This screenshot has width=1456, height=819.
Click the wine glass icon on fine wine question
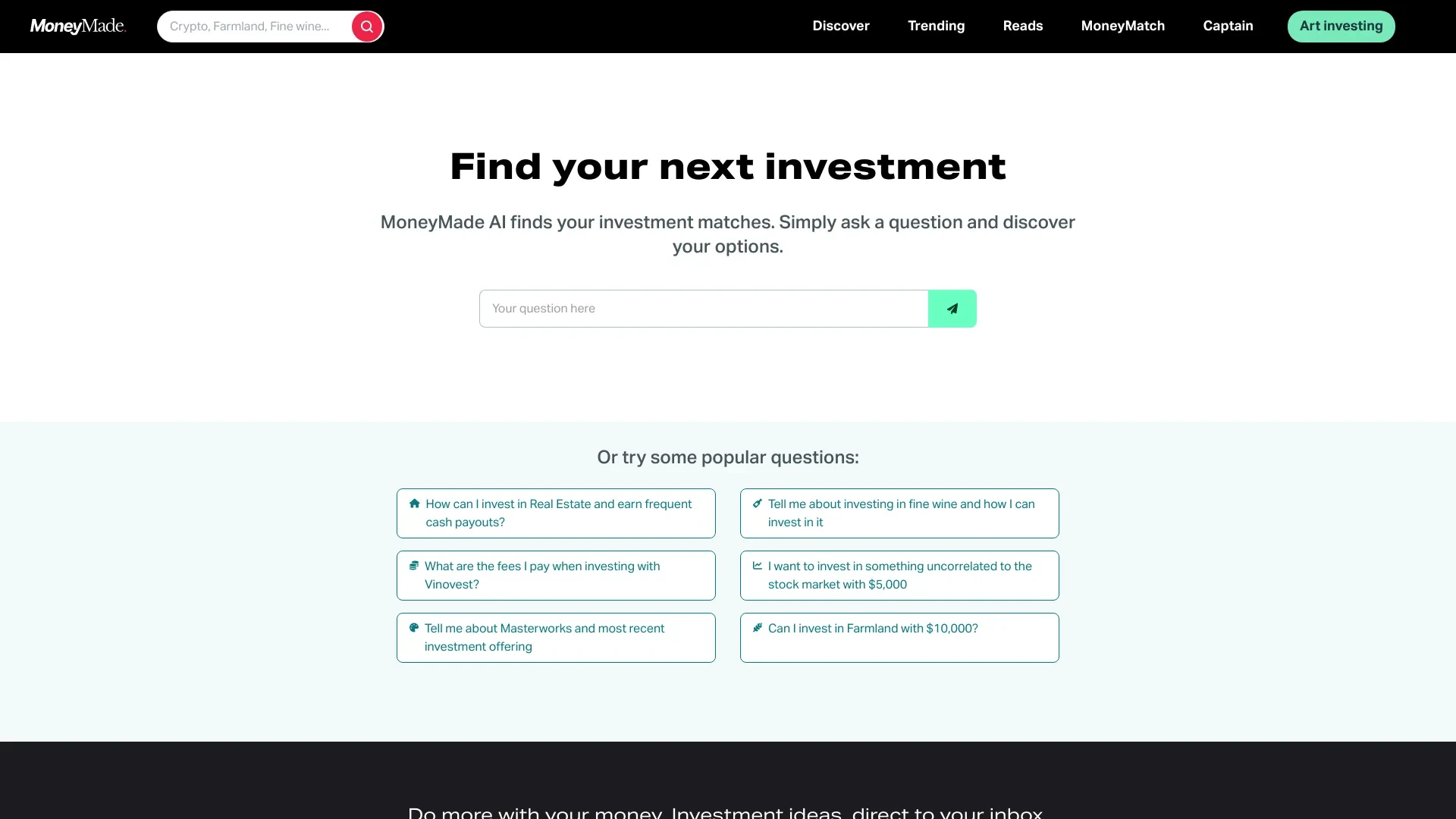[757, 503]
